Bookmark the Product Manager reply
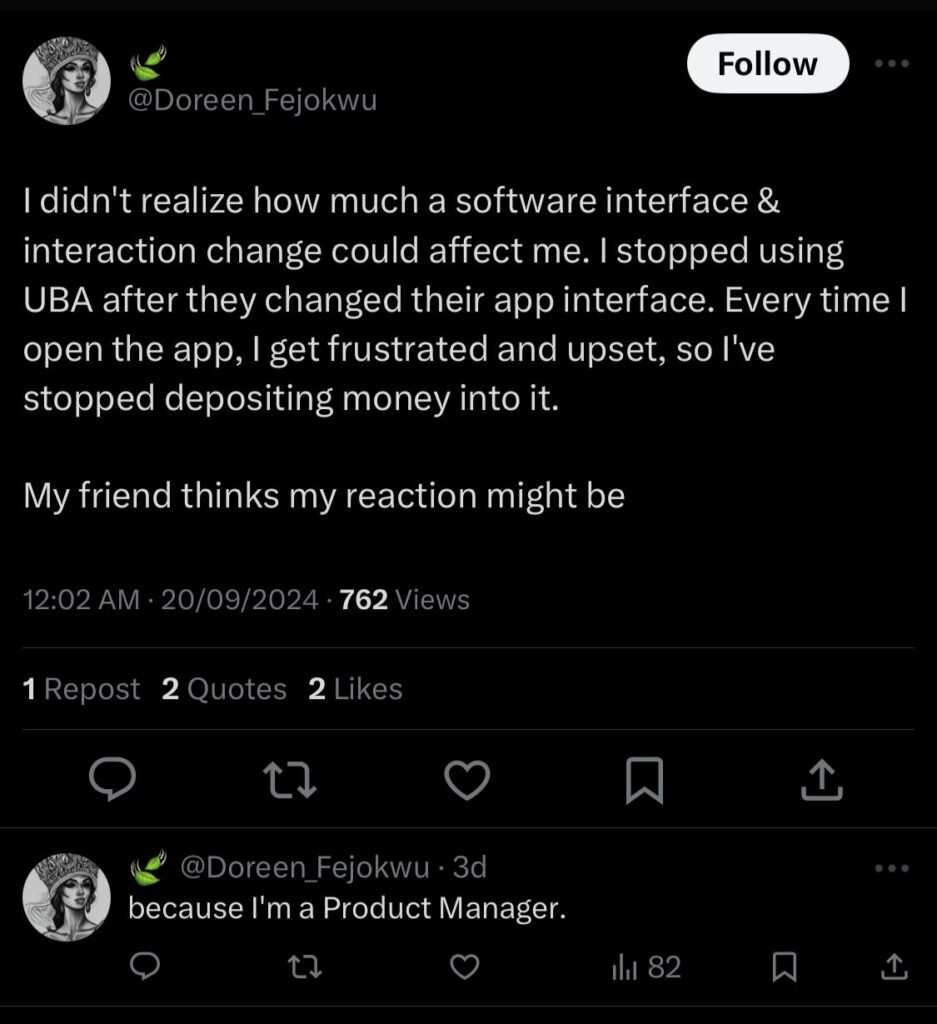The width and height of the screenshot is (937, 1024). pyautogui.click(x=786, y=967)
